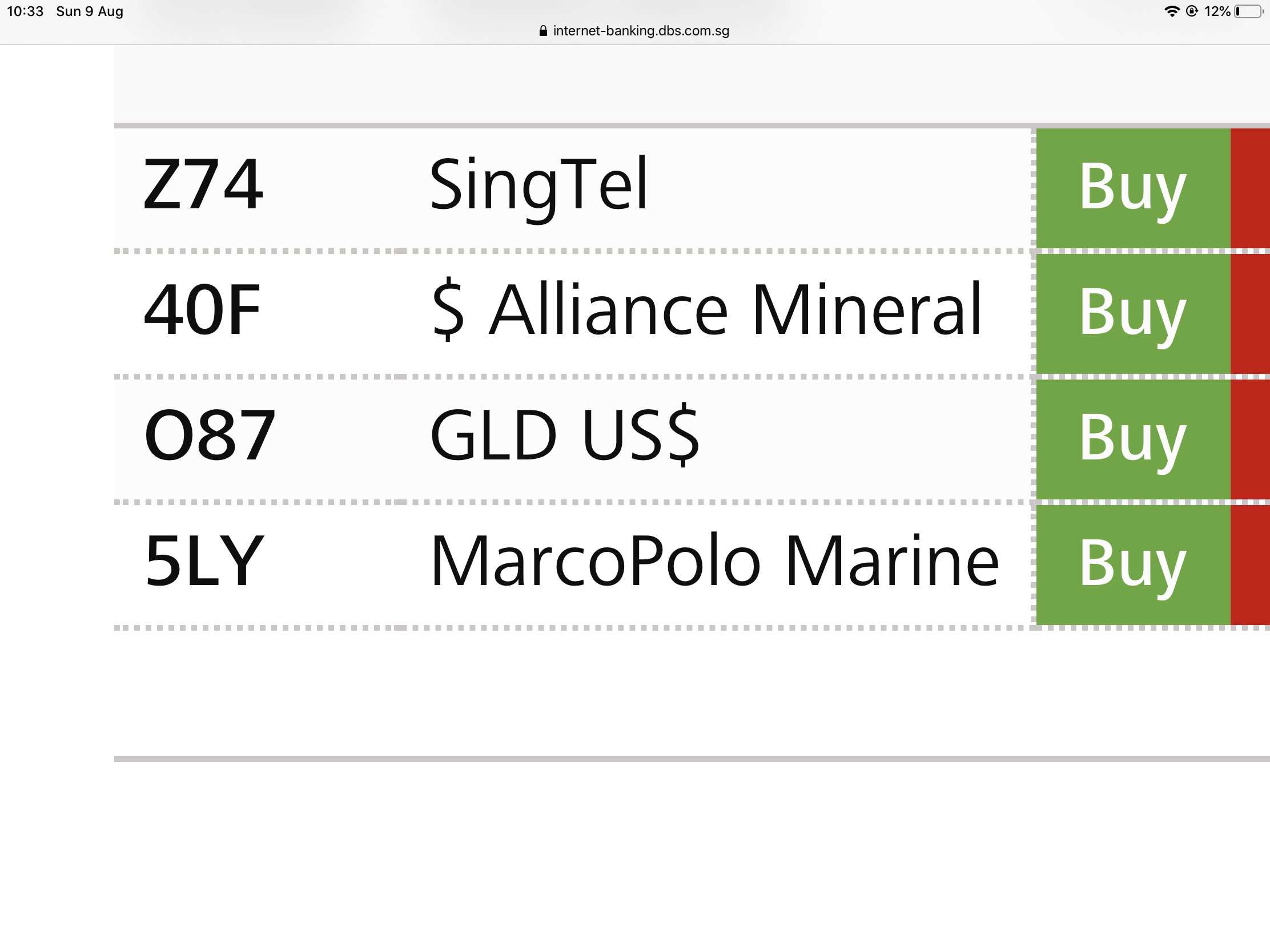
Task: Click stock code Z74
Action: tap(203, 185)
